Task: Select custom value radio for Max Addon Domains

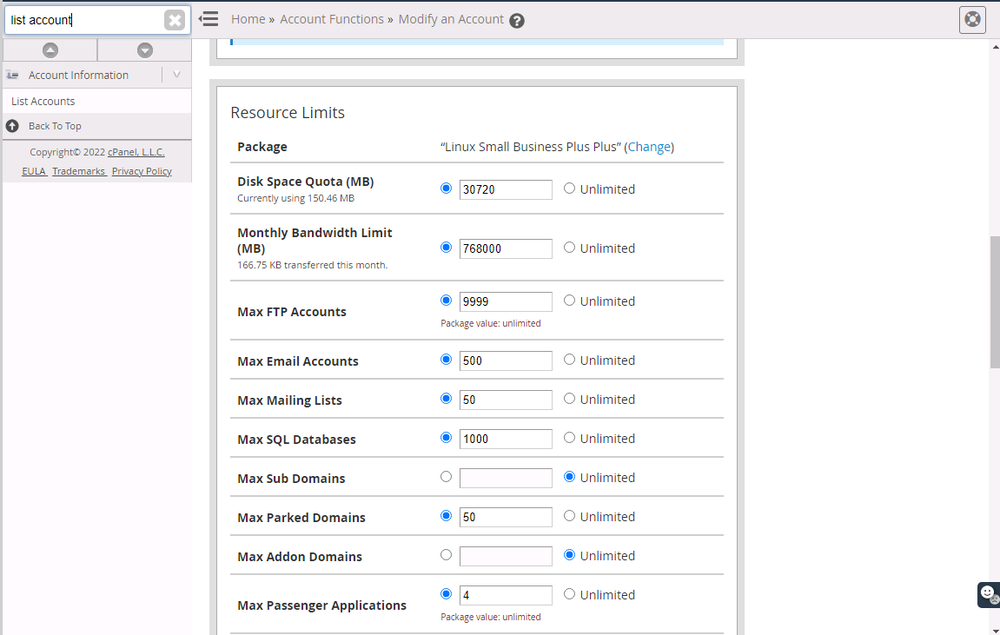Action: [446, 555]
